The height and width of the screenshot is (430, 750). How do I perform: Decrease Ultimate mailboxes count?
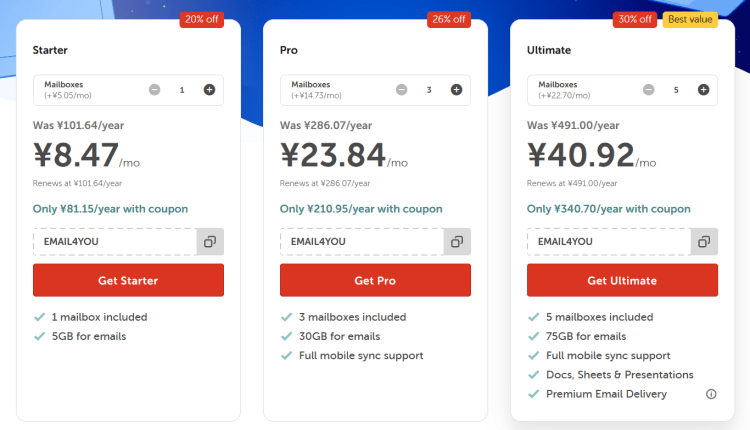pos(649,89)
